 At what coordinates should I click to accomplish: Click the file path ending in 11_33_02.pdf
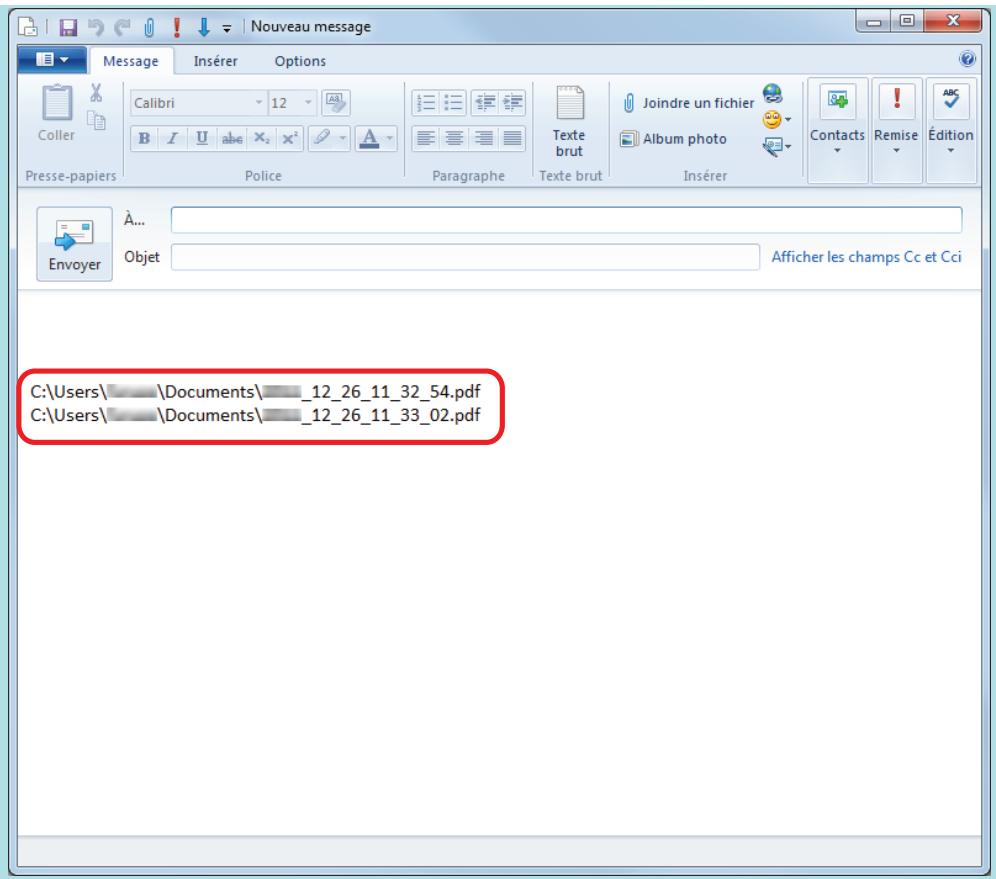pyautogui.click(x=255, y=415)
